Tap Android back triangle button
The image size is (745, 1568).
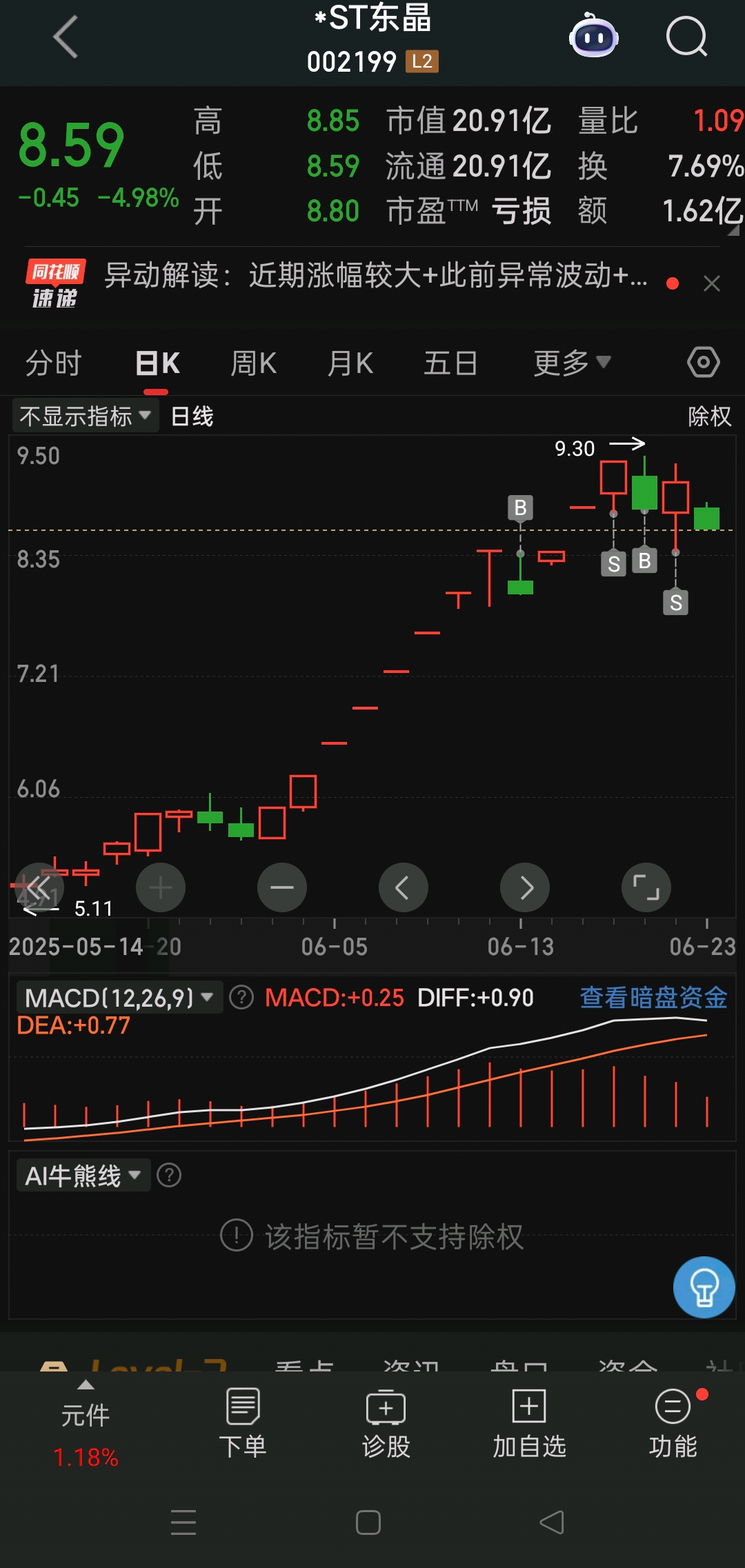[x=552, y=1522]
